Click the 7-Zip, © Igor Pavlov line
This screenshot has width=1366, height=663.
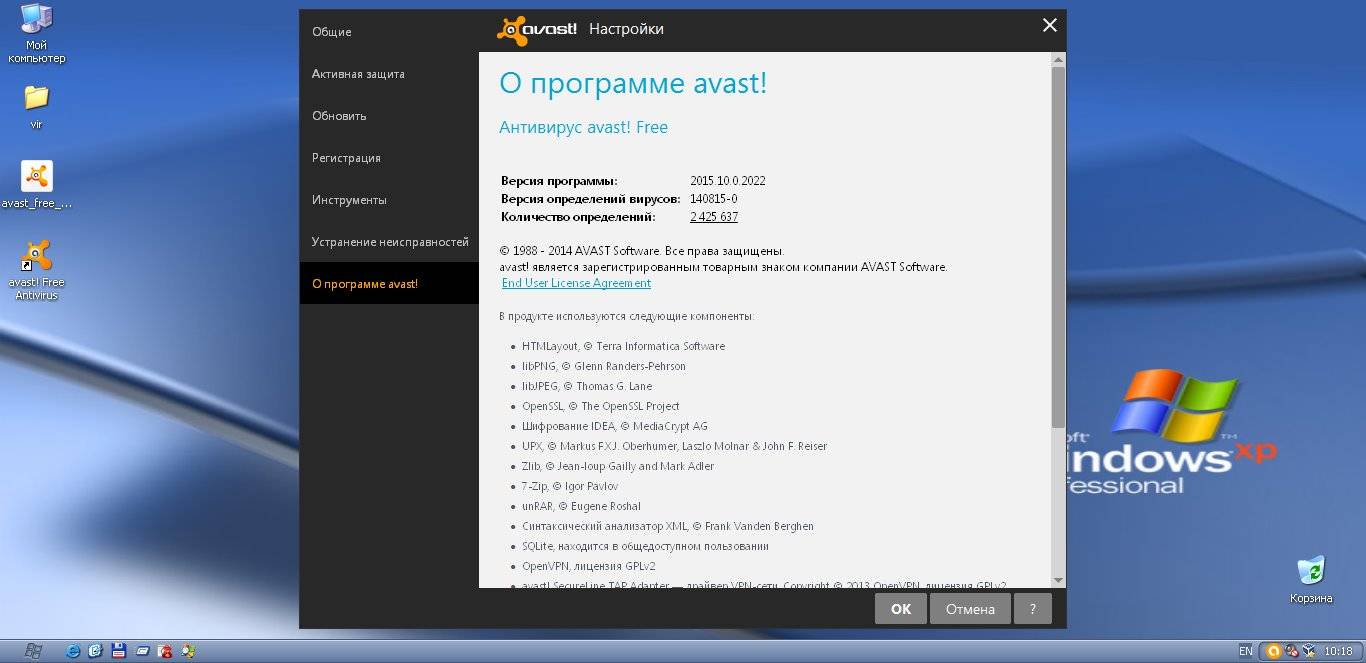(x=570, y=486)
